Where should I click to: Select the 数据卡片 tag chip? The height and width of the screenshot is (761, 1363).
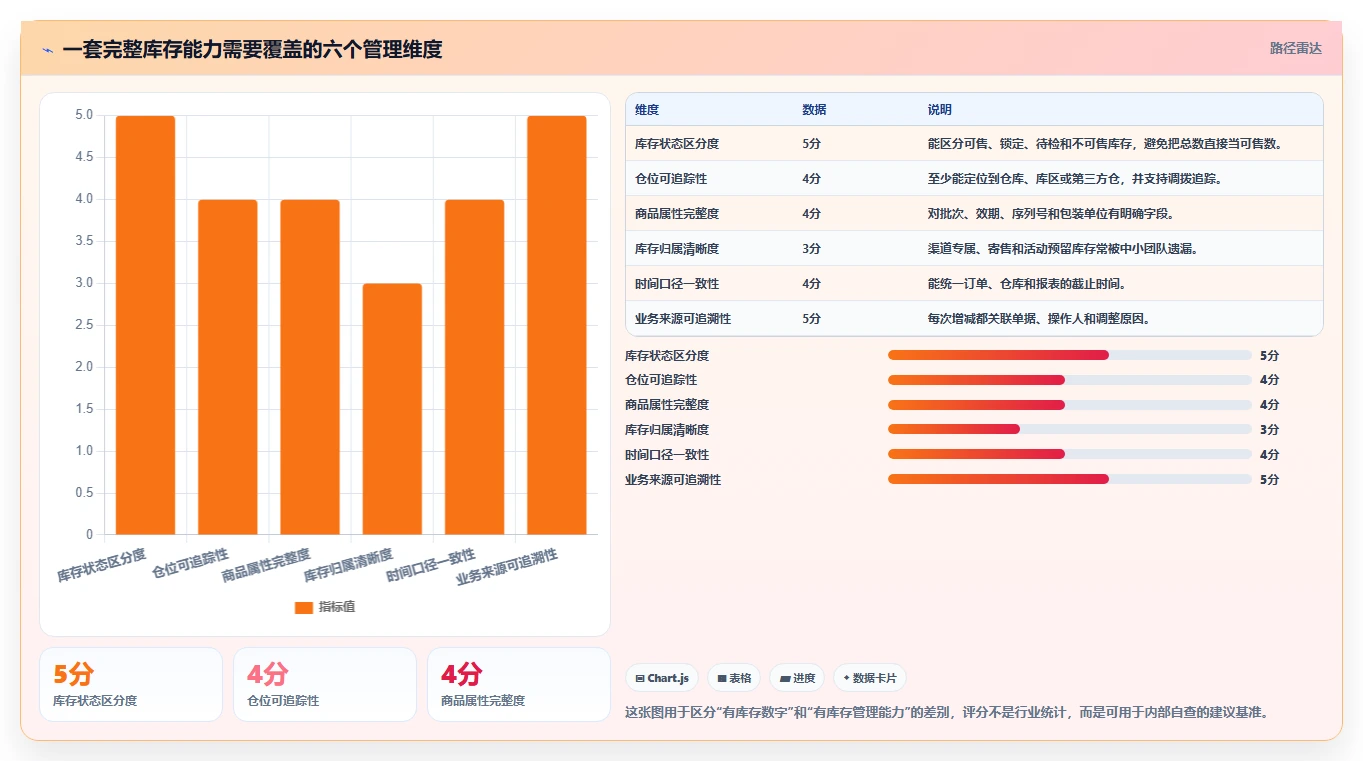870,678
